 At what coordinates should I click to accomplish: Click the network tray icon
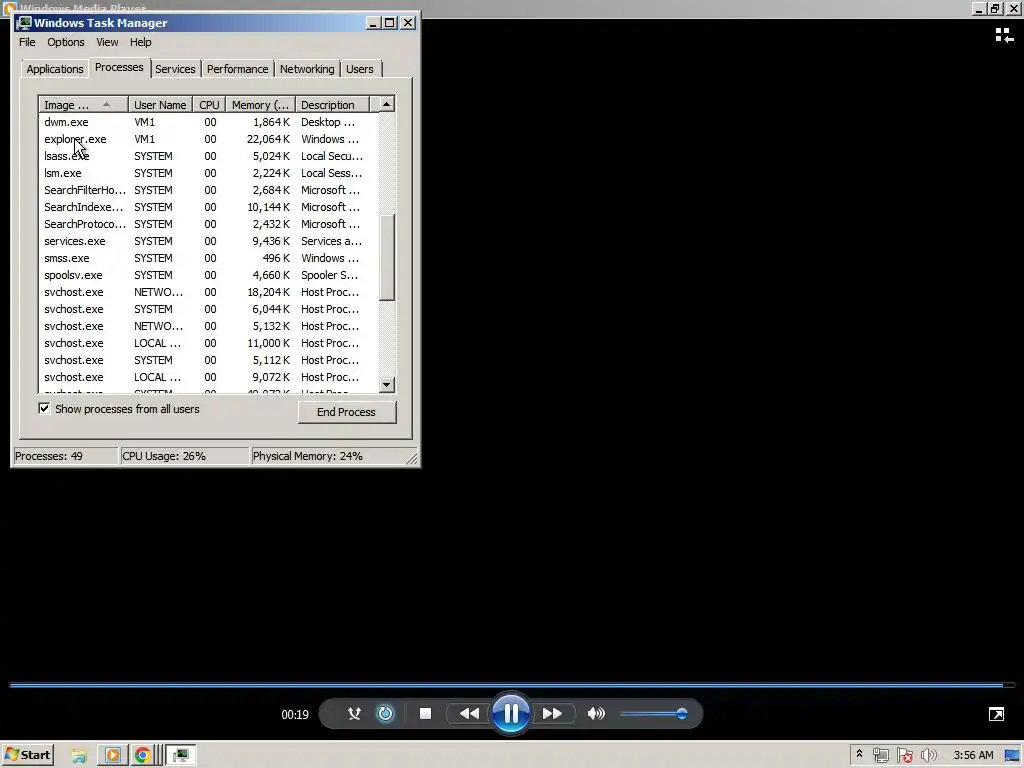click(880, 756)
